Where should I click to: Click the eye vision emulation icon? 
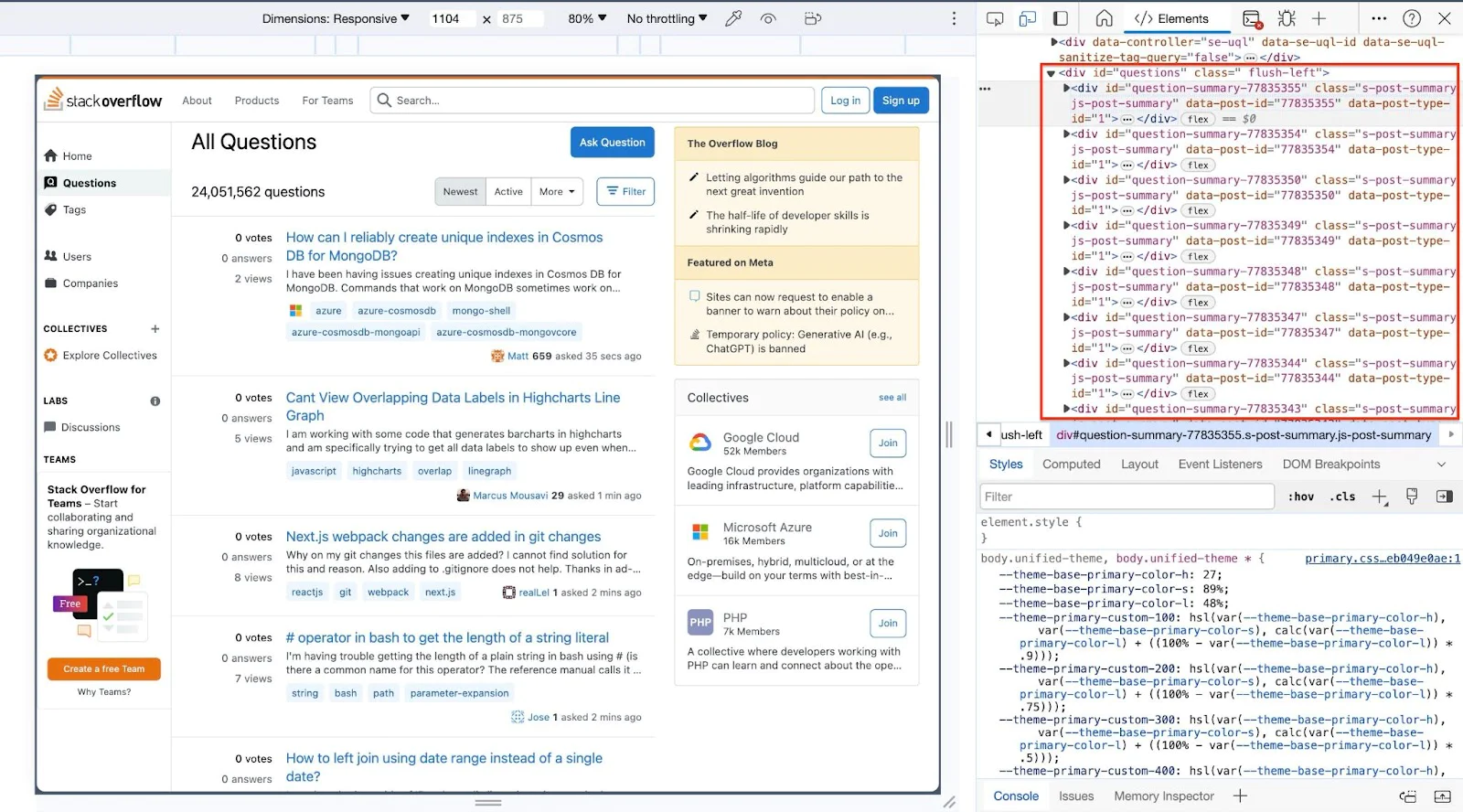point(768,18)
